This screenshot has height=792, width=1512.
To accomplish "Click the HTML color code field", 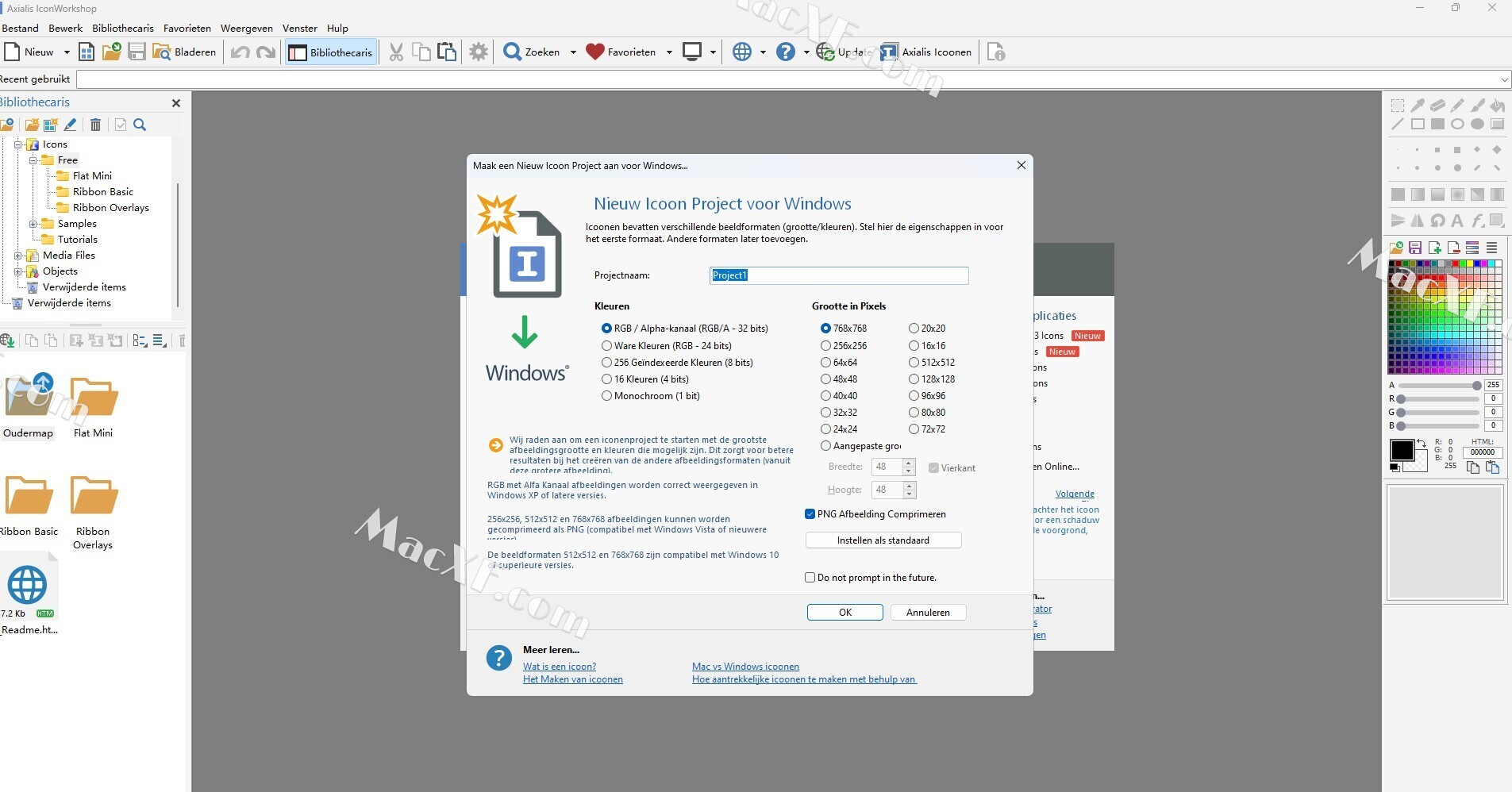I will (x=1482, y=452).
